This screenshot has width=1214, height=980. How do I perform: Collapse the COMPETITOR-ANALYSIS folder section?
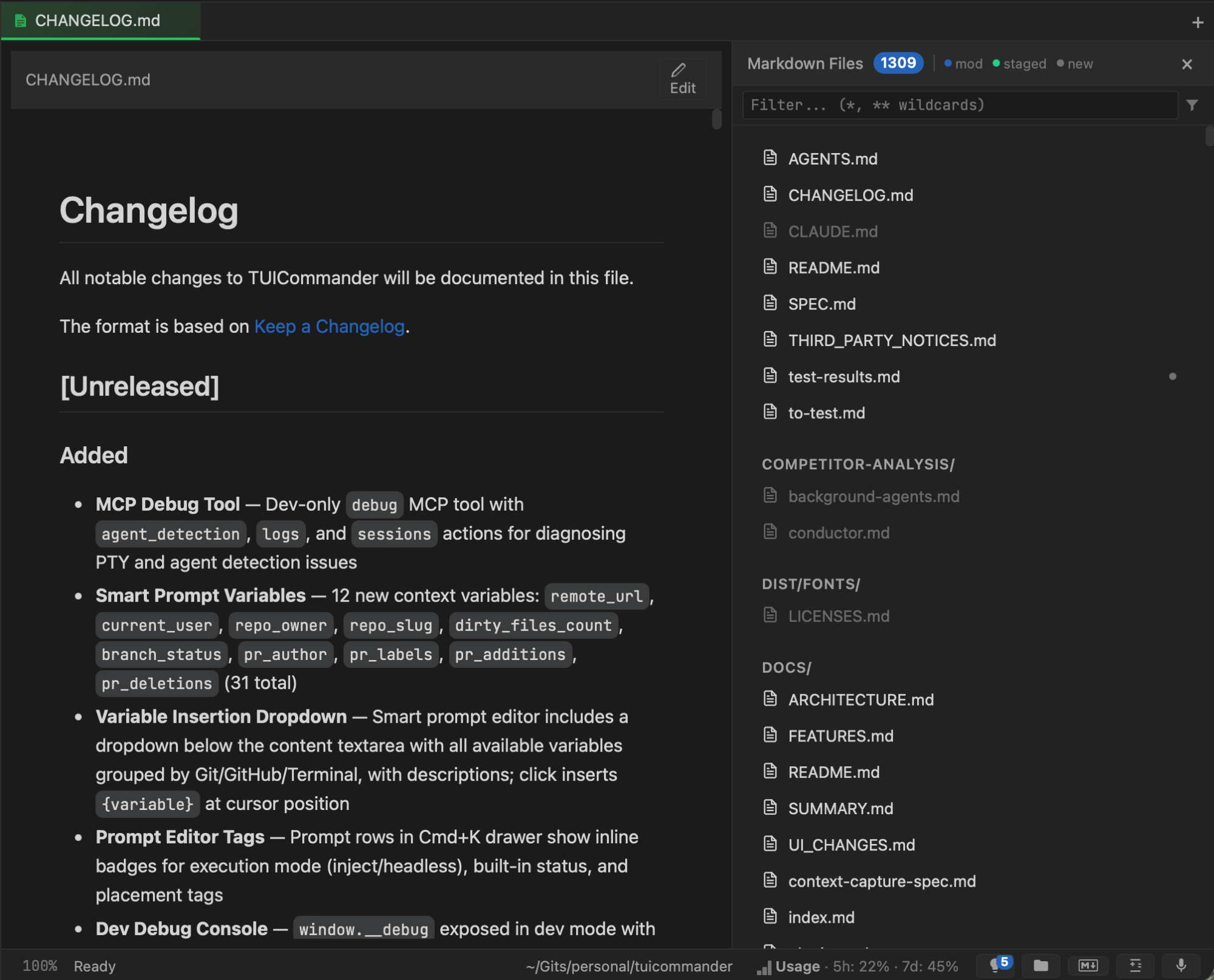click(858, 464)
